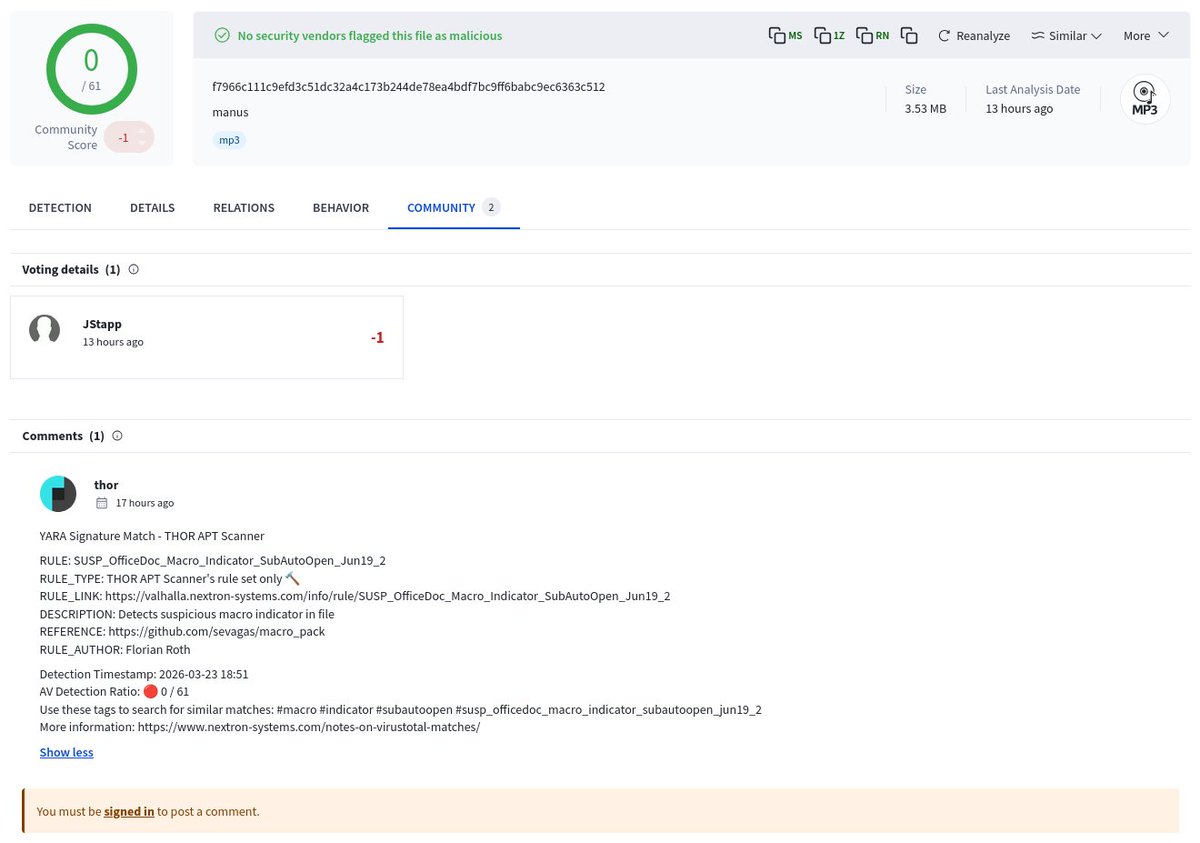Open the info tooltip beside Voting details
Image resolution: width=1200 pixels, height=843 pixels.
coord(133,269)
